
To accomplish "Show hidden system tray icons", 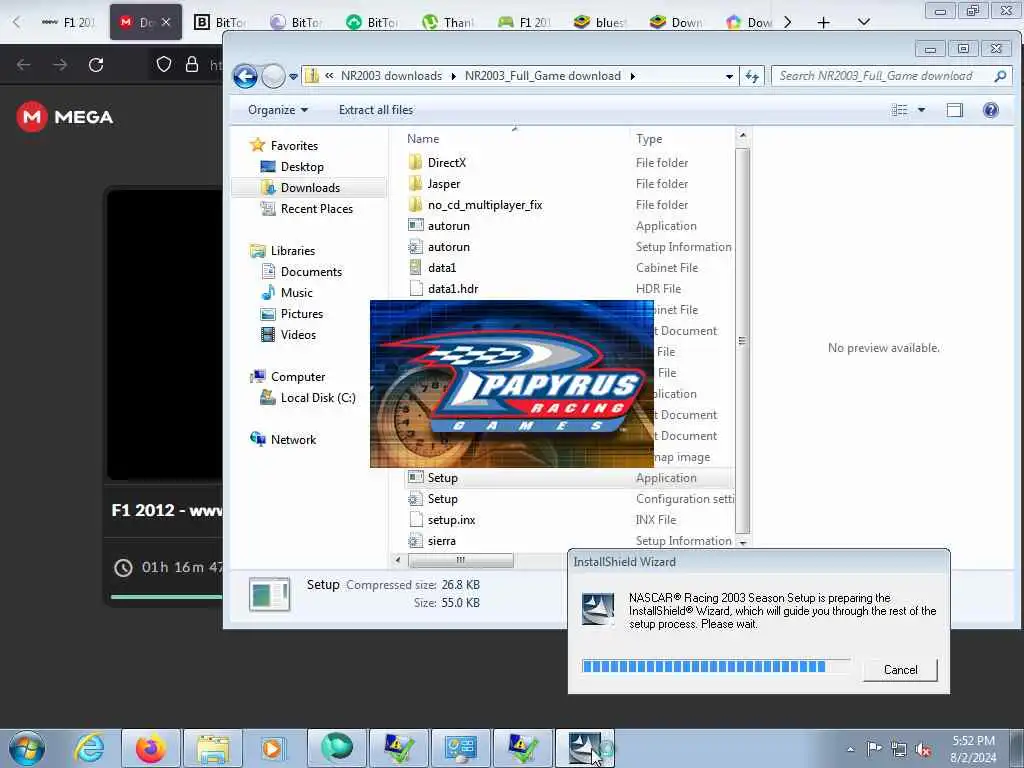I will click(x=850, y=750).
